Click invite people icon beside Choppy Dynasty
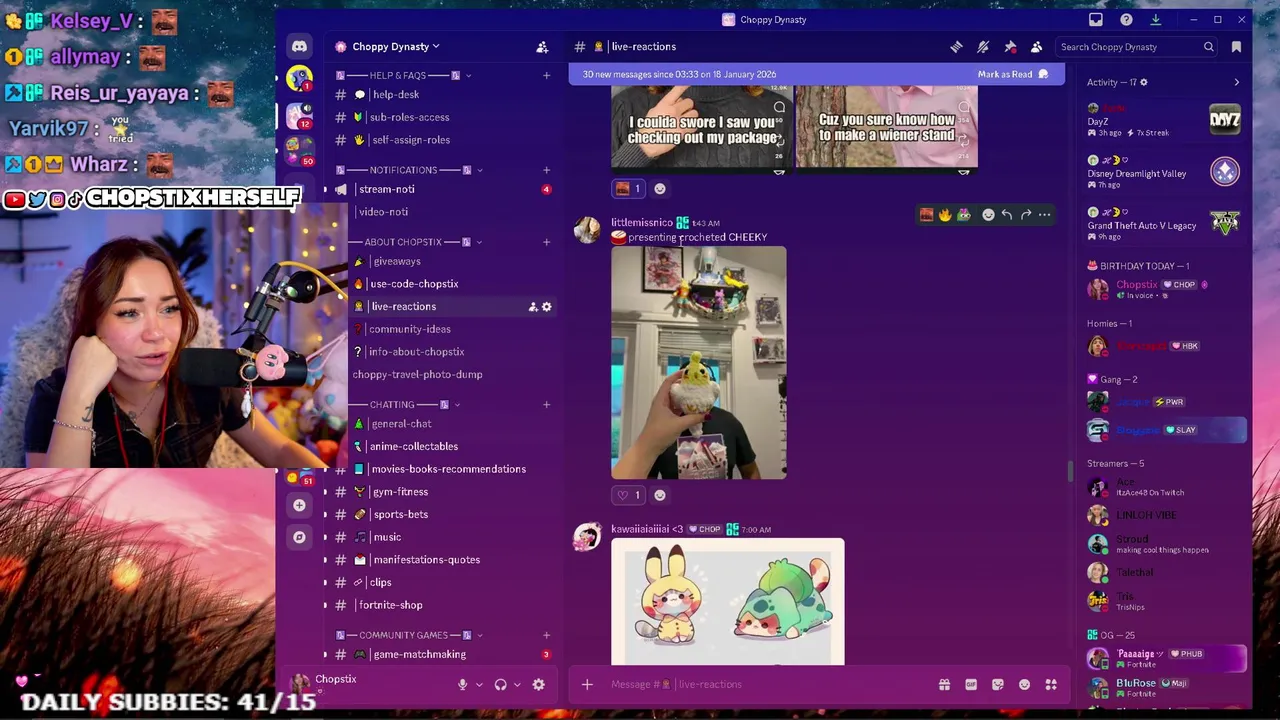1280x720 pixels. pos(542,47)
